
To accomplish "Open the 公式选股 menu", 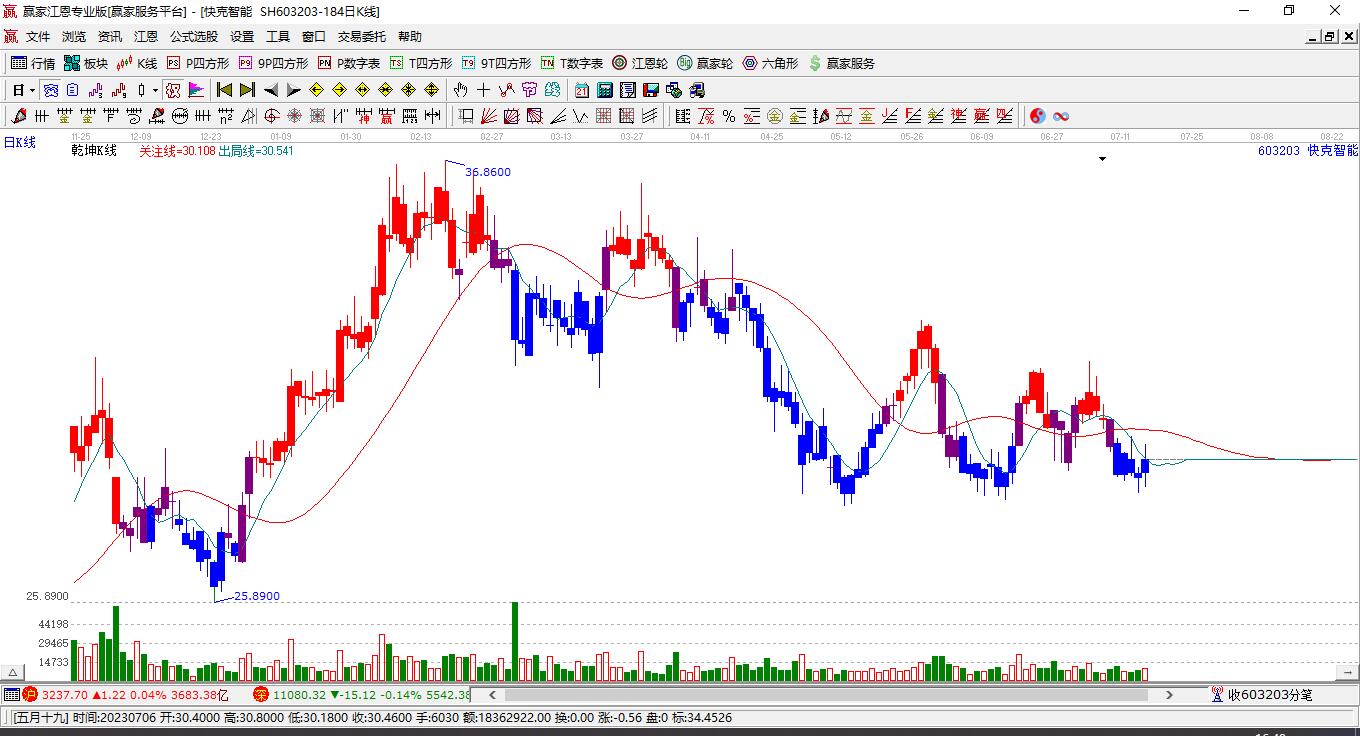I will pyautogui.click(x=194, y=37).
